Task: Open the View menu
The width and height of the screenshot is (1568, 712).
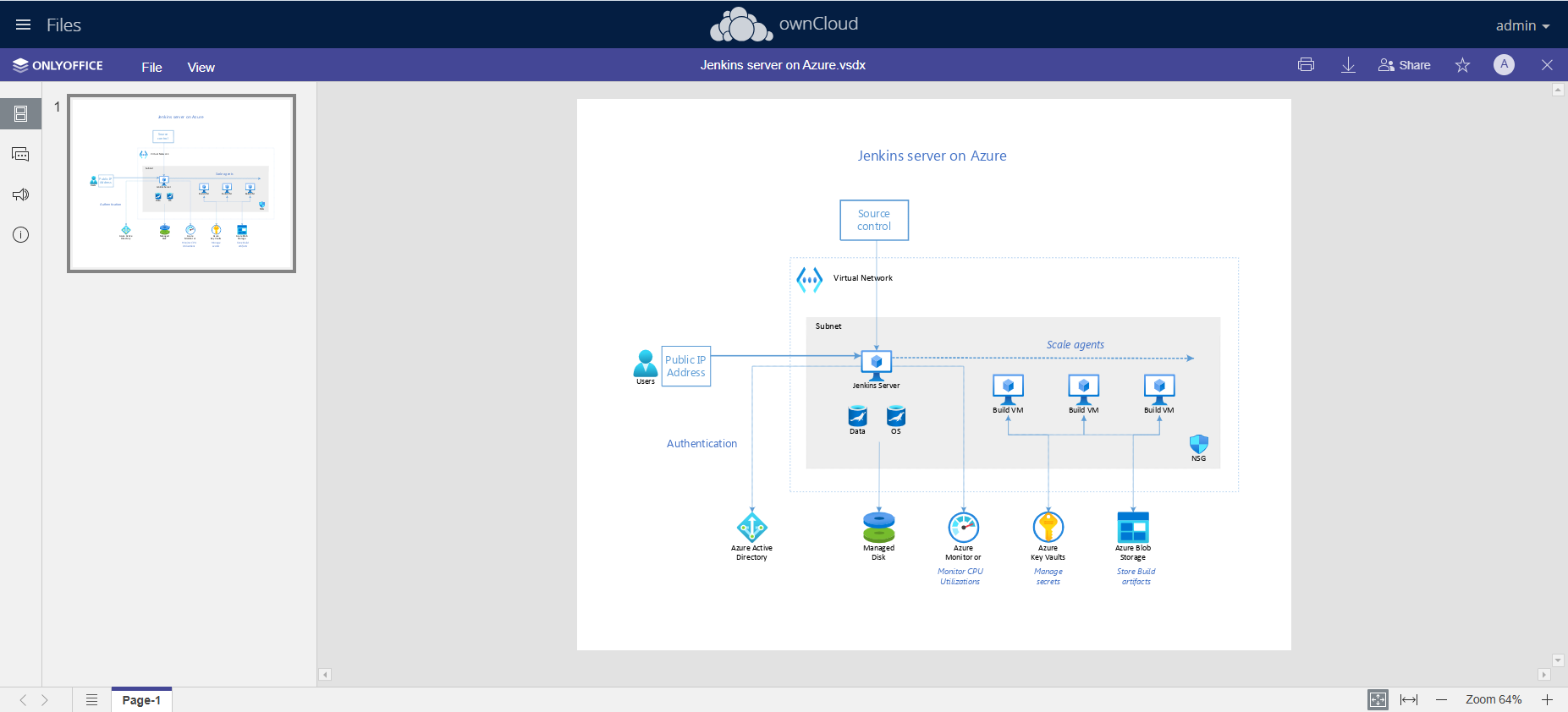Action: pos(201,67)
